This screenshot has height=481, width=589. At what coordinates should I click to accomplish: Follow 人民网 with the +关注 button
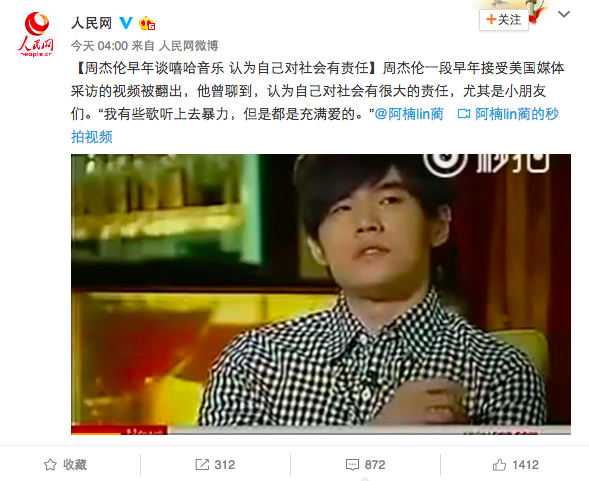(504, 20)
